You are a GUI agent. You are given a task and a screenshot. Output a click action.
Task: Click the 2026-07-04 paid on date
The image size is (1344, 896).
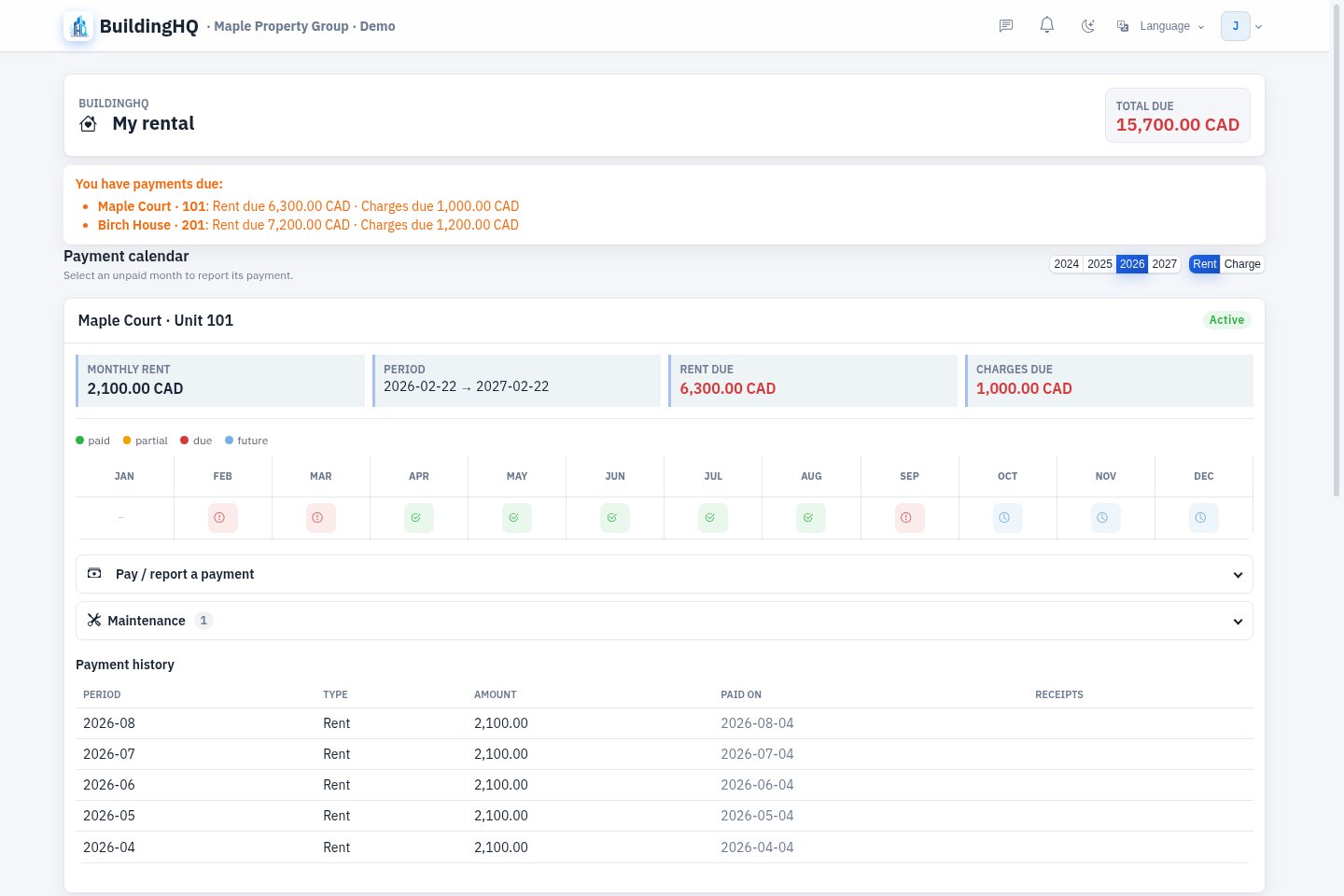(757, 754)
